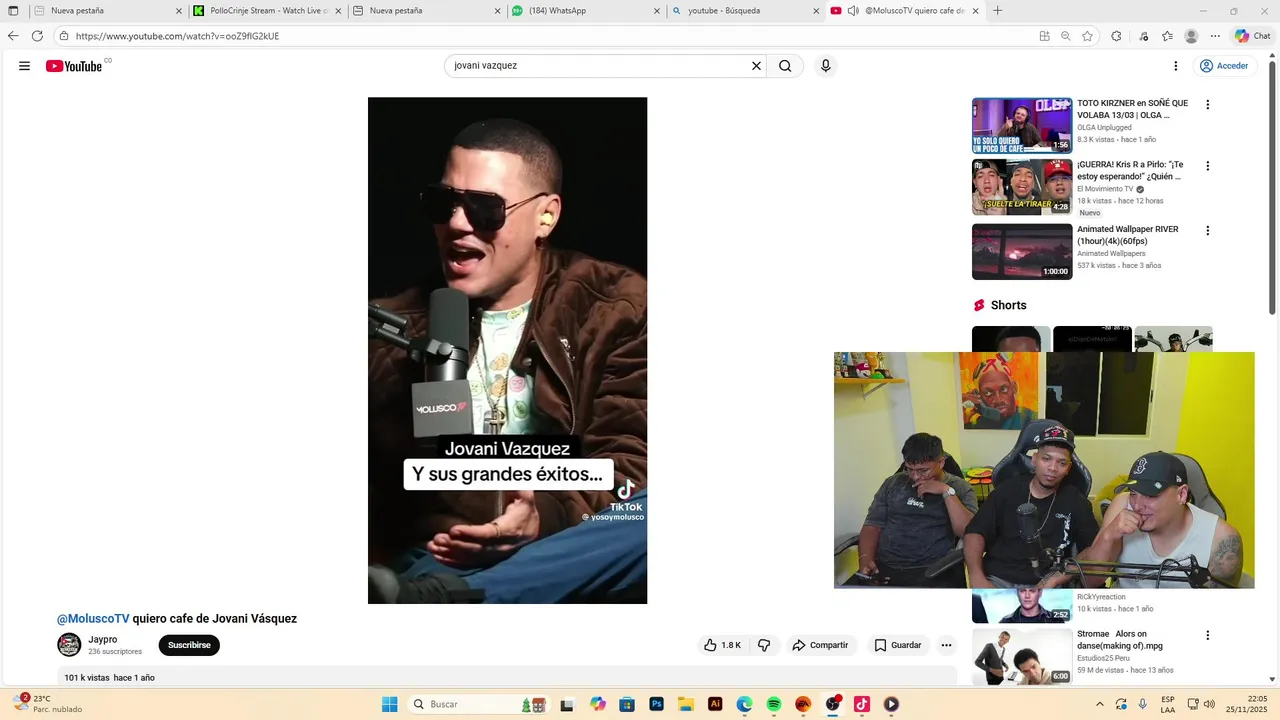Open options menu for TOTO KIRZNER video
Viewport: 1280px width, 720px height.
pyautogui.click(x=1207, y=105)
